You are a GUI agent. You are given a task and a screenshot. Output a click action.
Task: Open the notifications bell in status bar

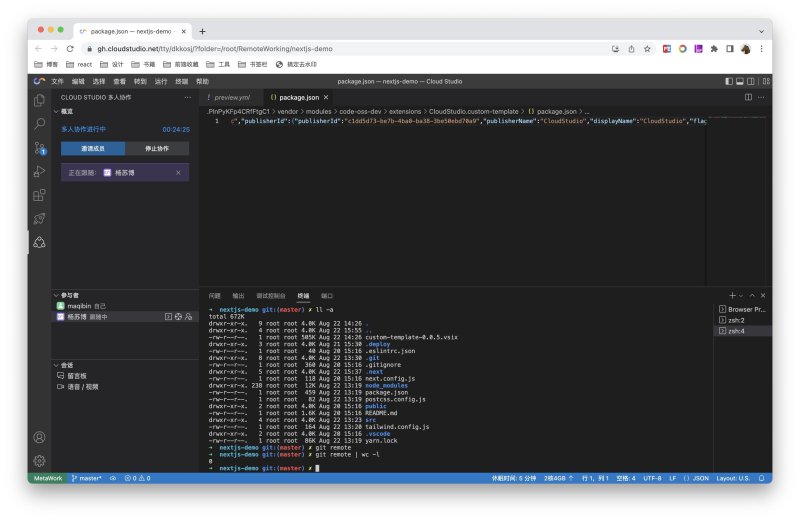(762, 478)
